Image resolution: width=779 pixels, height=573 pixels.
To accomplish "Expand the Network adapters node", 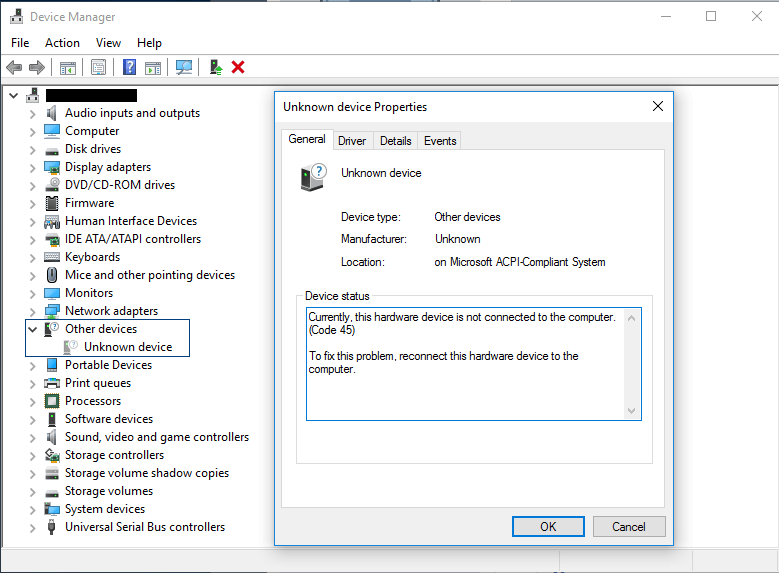I will tap(33, 311).
